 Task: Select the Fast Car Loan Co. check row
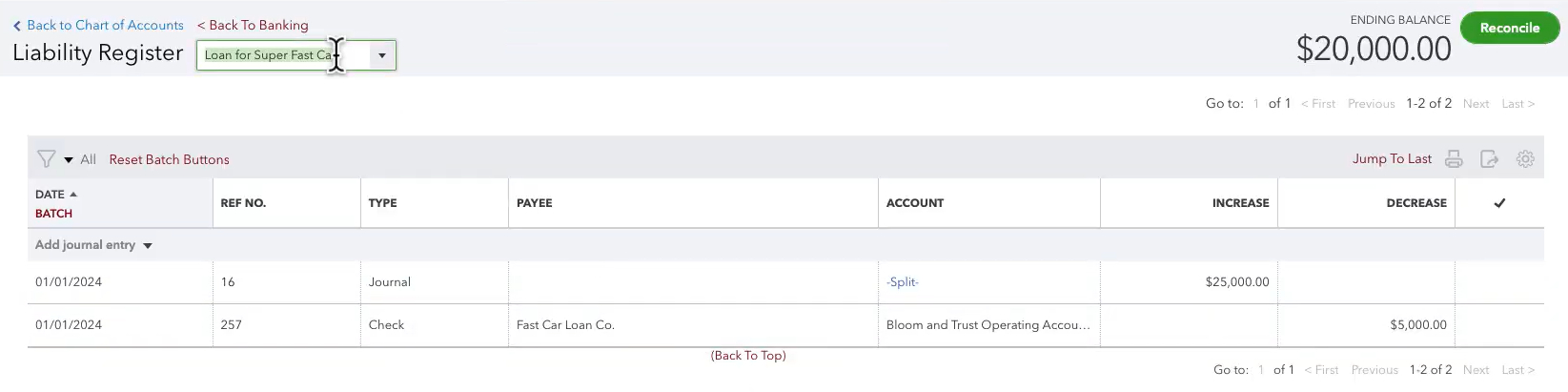click(785, 325)
